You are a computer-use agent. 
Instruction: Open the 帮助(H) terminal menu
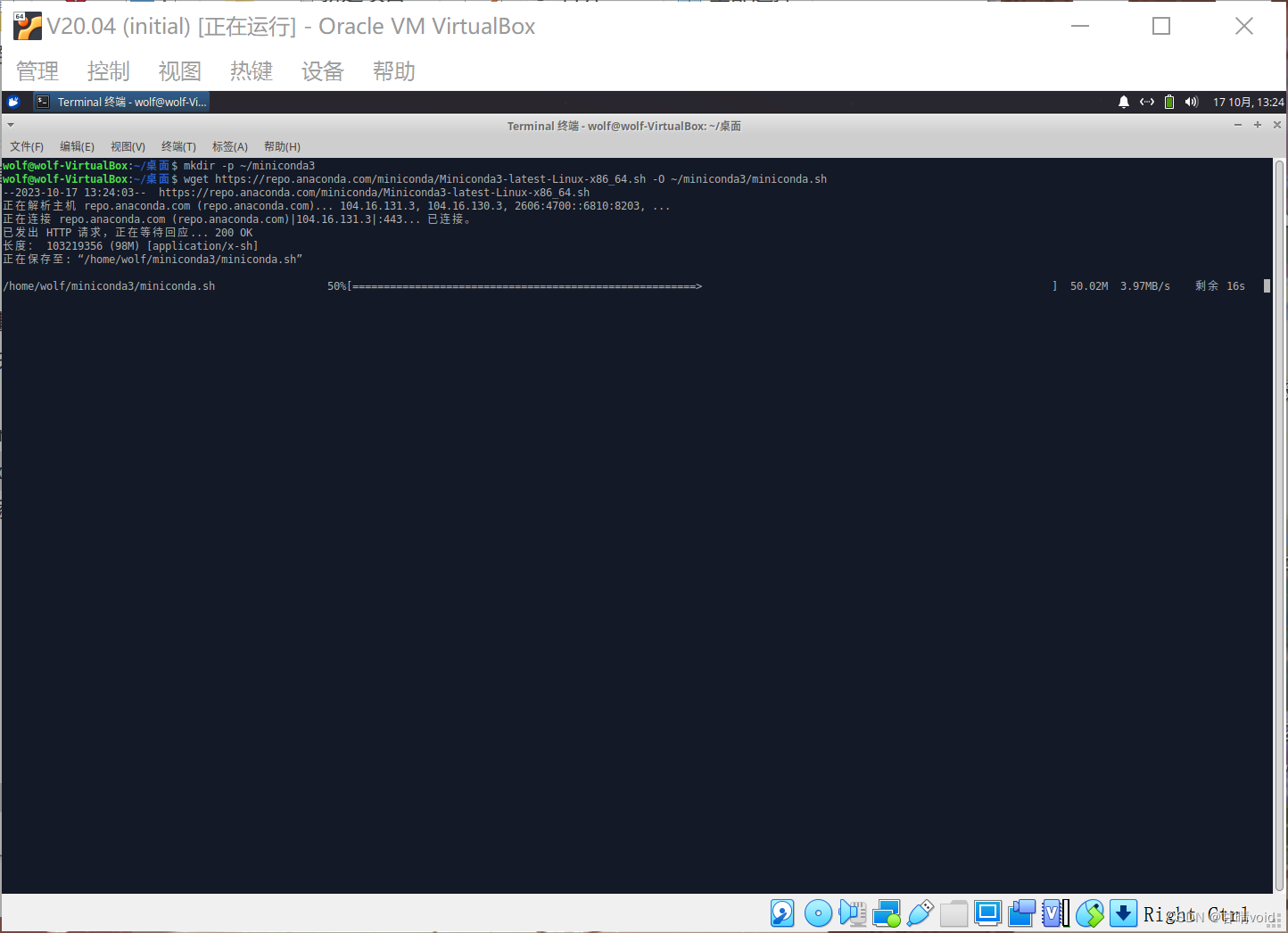(x=282, y=146)
